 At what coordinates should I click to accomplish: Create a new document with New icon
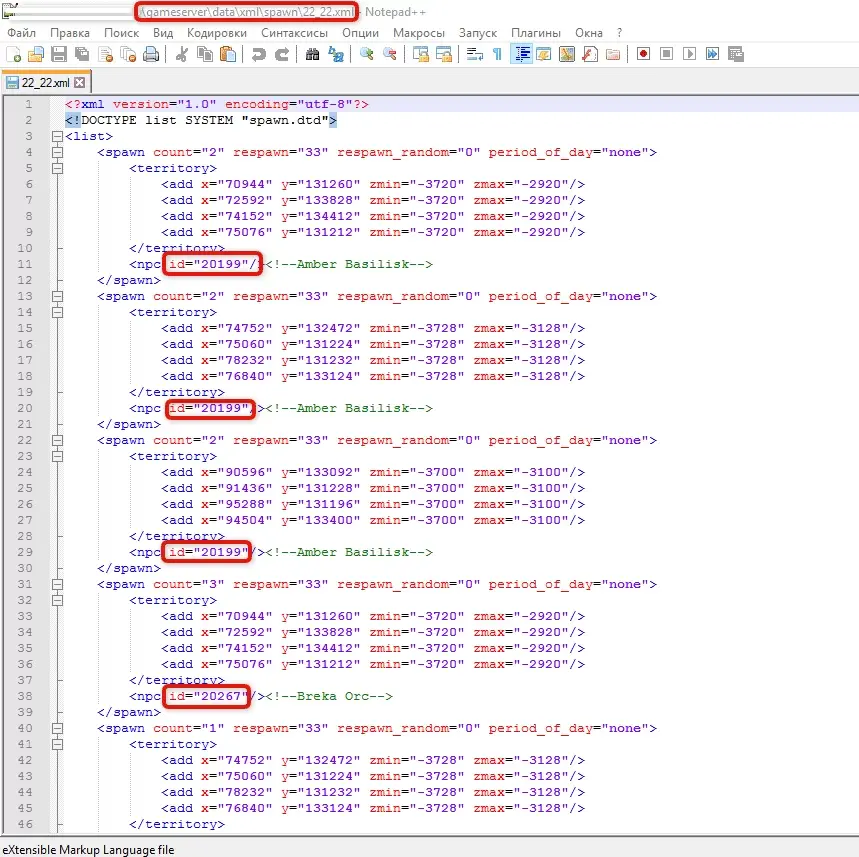tap(13, 54)
